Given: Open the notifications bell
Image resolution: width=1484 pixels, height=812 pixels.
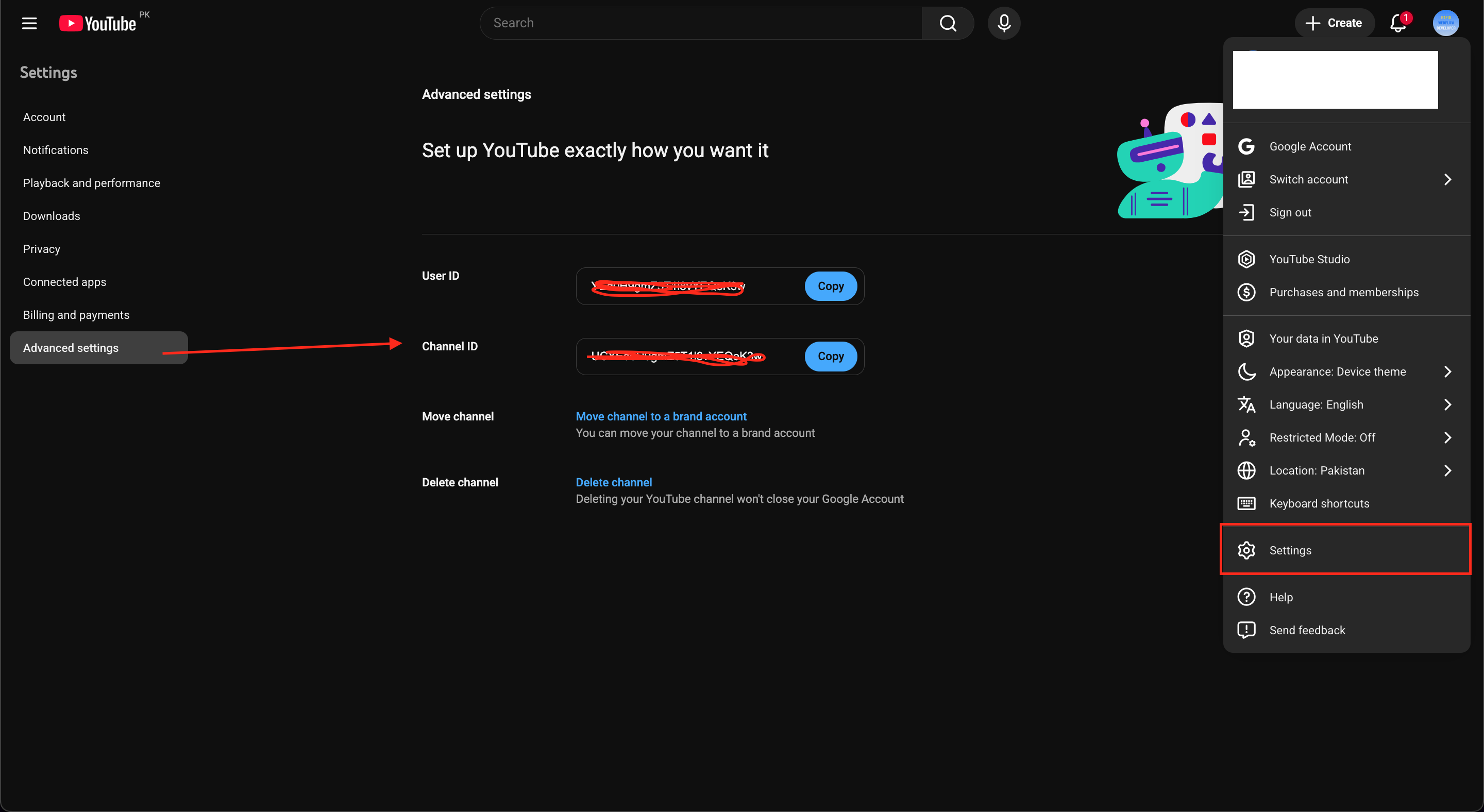Looking at the screenshot, I should (1398, 23).
